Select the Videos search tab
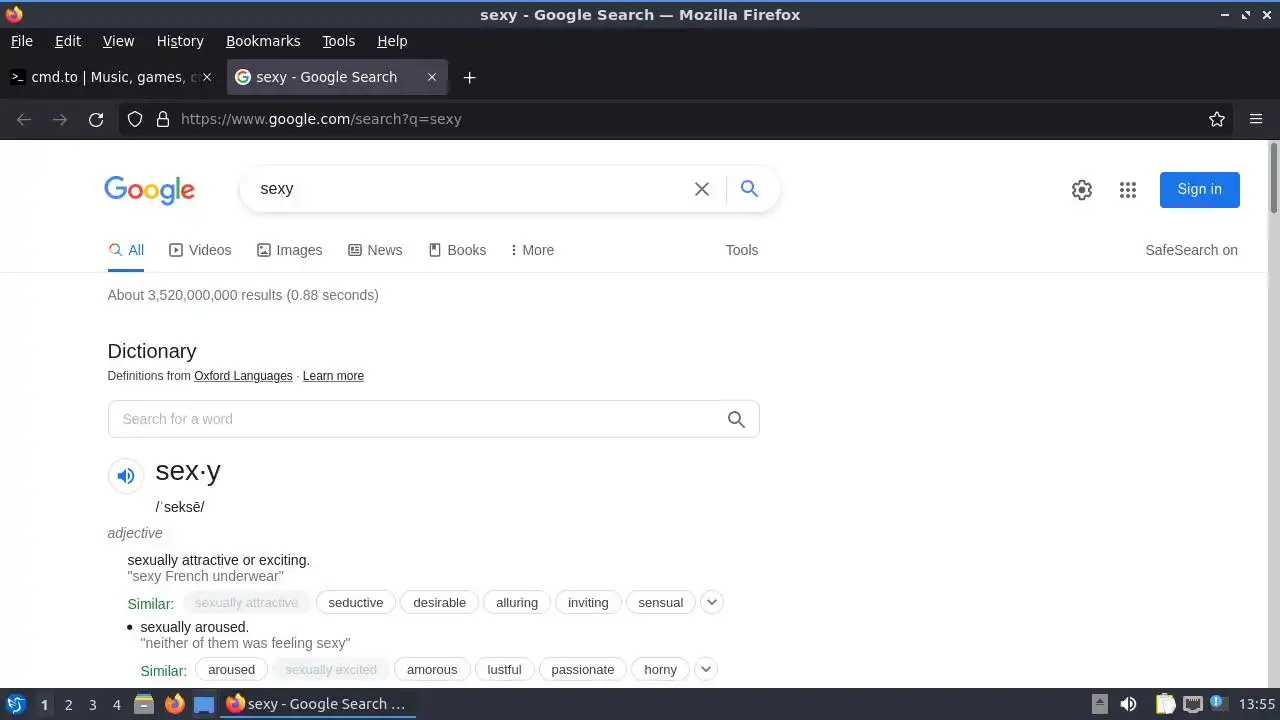This screenshot has height=720, width=1280. click(x=200, y=250)
